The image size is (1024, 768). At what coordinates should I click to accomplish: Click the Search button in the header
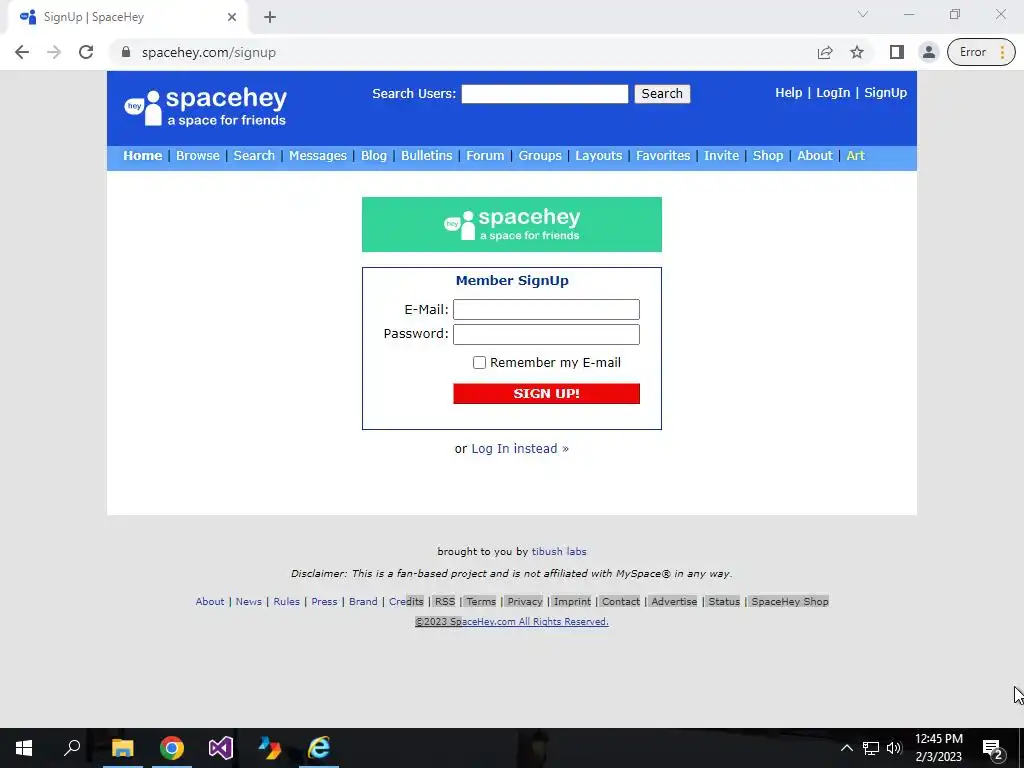pos(662,94)
